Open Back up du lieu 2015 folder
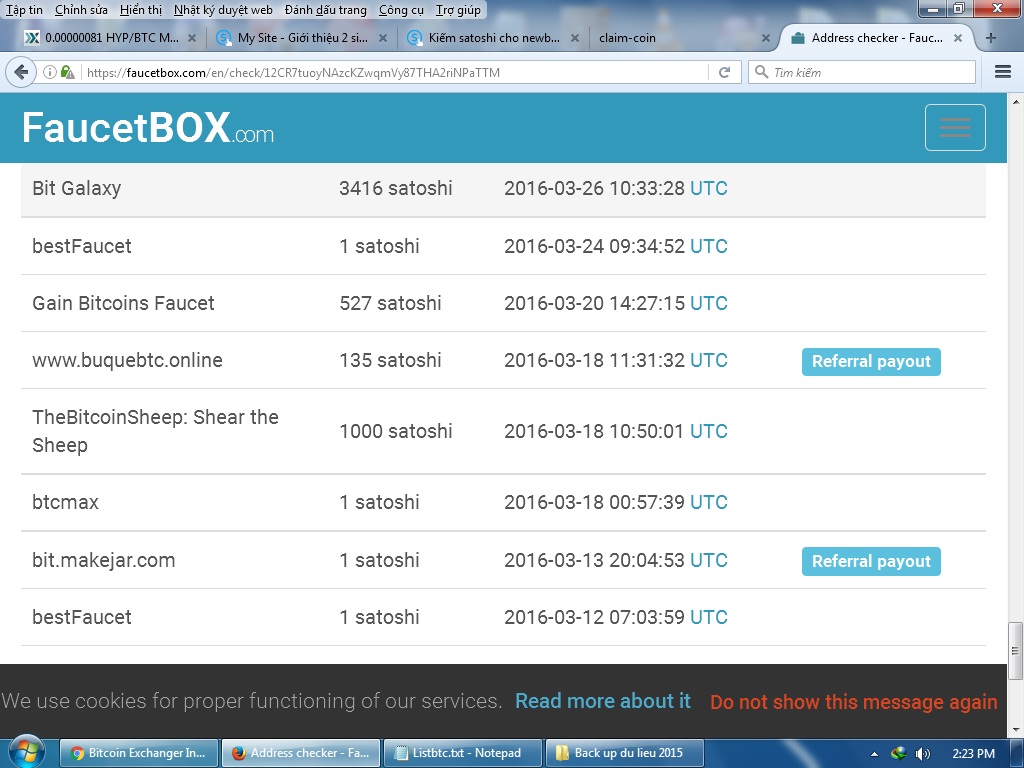The image size is (1024, 768). point(624,753)
